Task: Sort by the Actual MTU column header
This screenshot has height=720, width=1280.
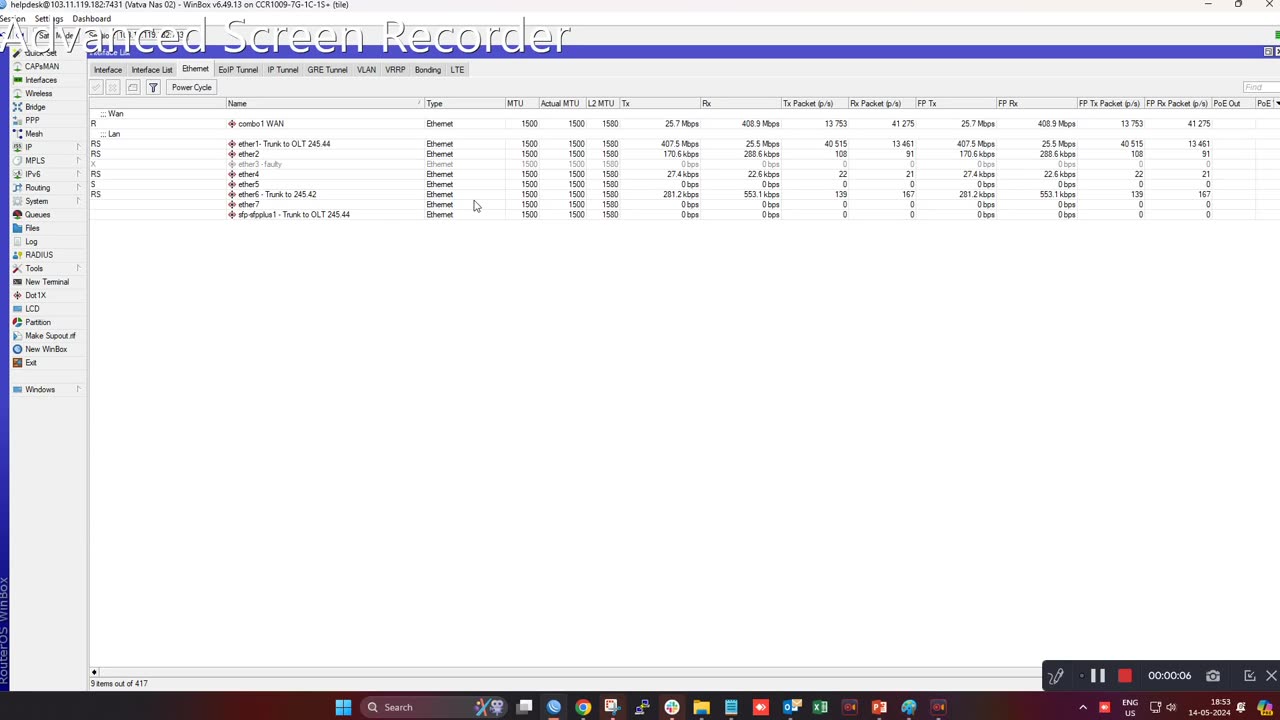Action: (560, 104)
